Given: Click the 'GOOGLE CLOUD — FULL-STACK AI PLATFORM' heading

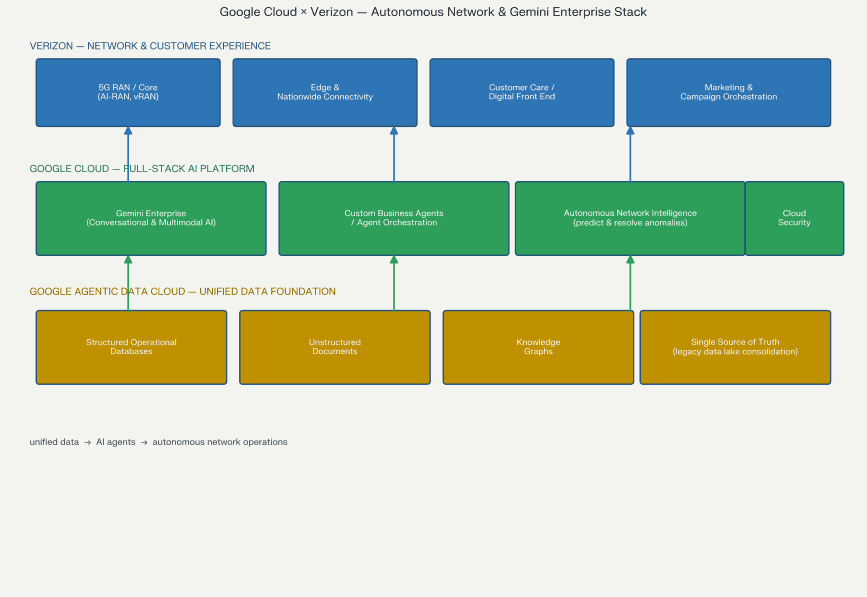Looking at the screenshot, I should tap(142, 169).
